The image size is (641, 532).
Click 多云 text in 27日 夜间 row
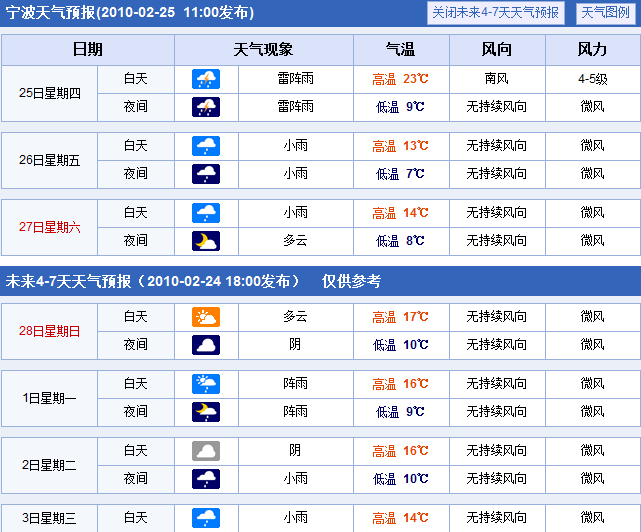pyautogui.click(x=296, y=240)
